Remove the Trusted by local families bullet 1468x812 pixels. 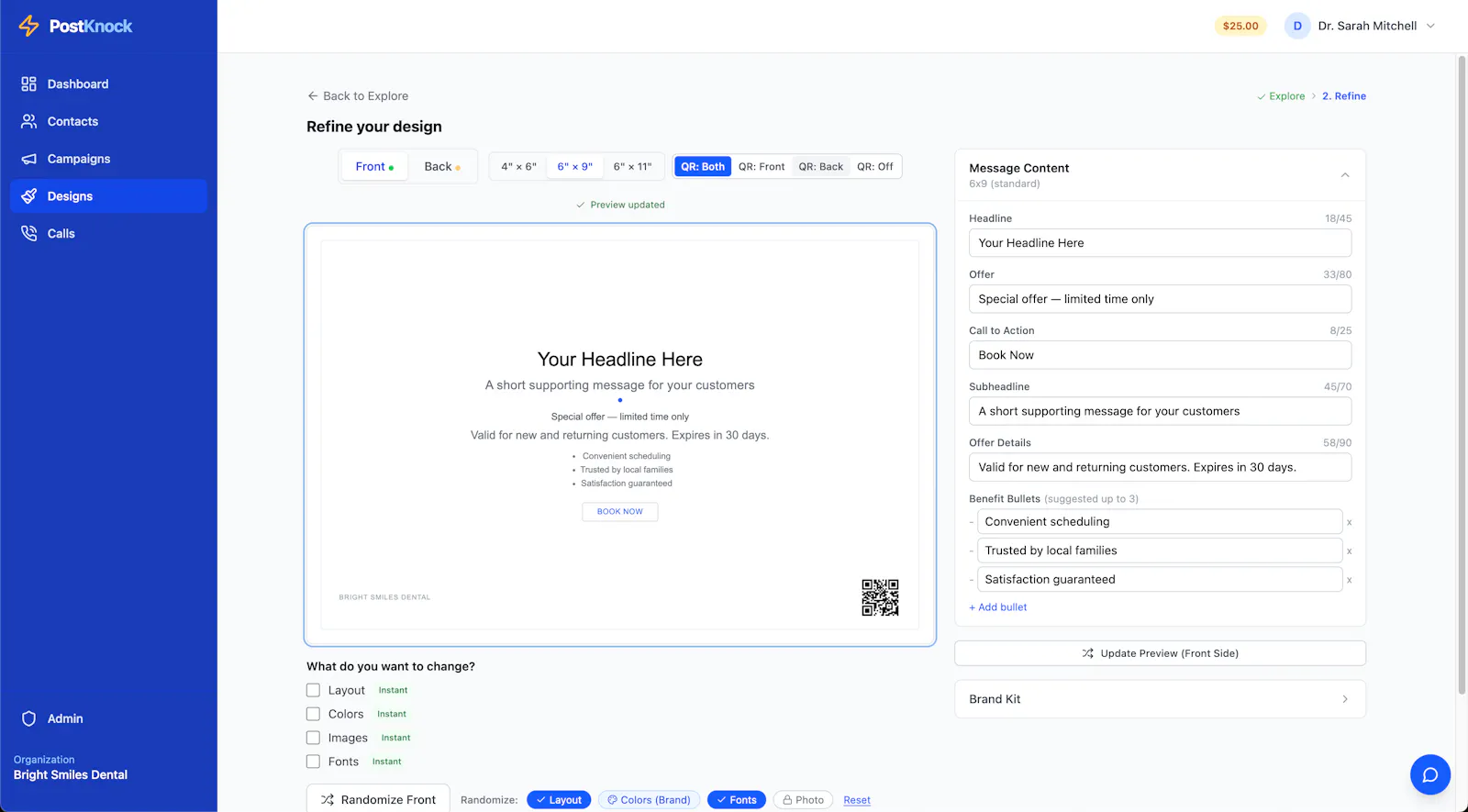click(1350, 551)
